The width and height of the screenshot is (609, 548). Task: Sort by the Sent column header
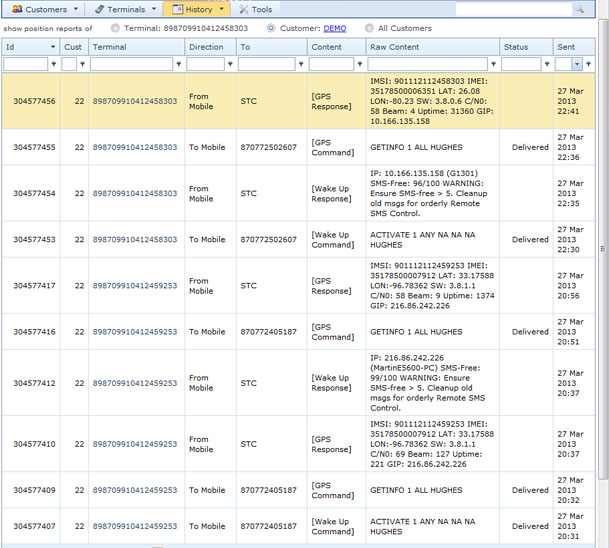tap(574, 47)
